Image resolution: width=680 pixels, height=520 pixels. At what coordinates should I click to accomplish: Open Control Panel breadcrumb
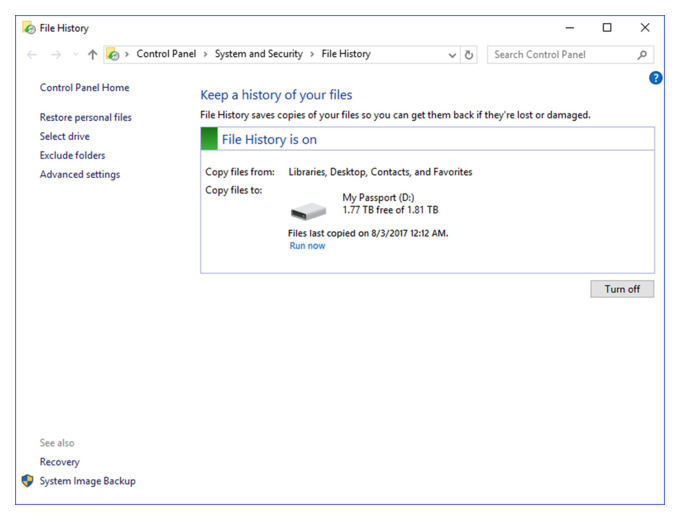pyautogui.click(x=166, y=54)
